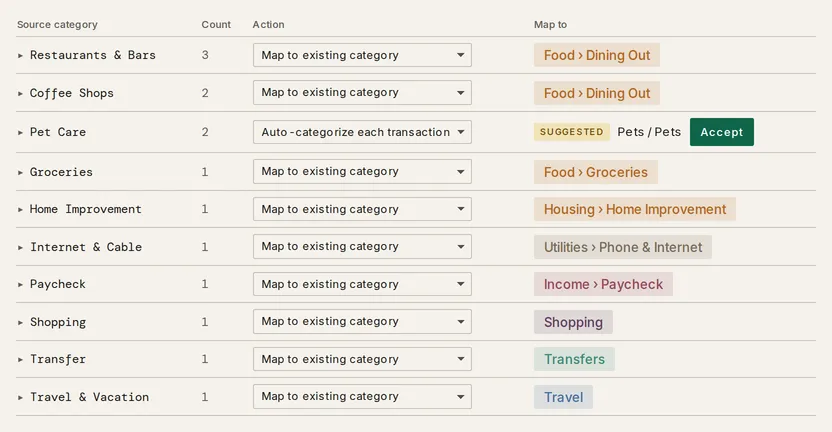
Task: Click count value 2 for Pet Care
Action: click(x=205, y=132)
